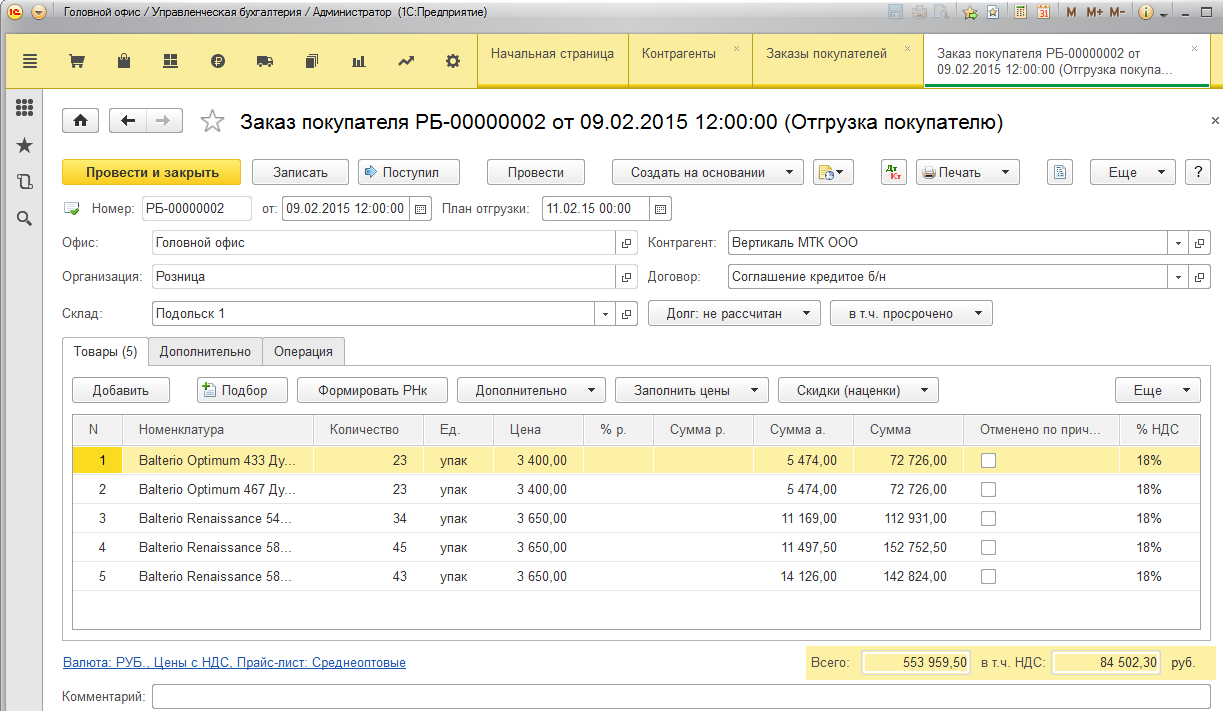
Task: Open document structure report icon
Action: coord(1060,172)
